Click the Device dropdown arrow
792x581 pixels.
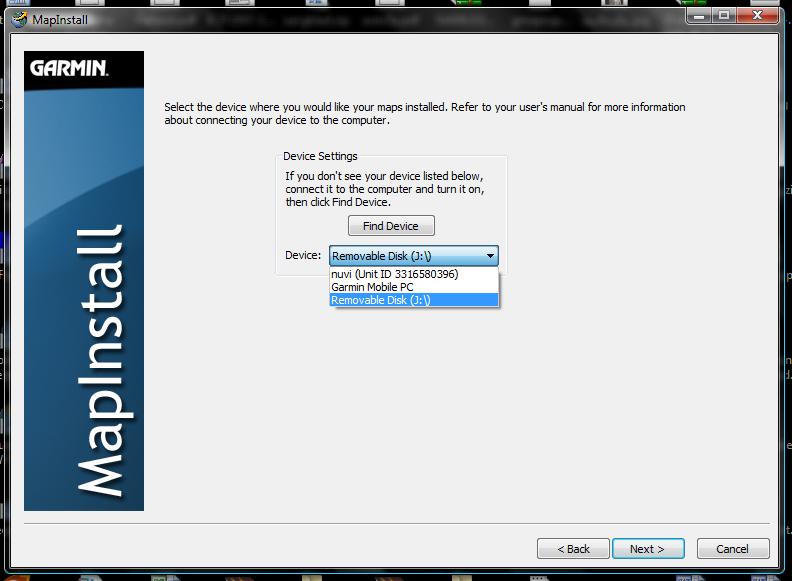click(489, 256)
